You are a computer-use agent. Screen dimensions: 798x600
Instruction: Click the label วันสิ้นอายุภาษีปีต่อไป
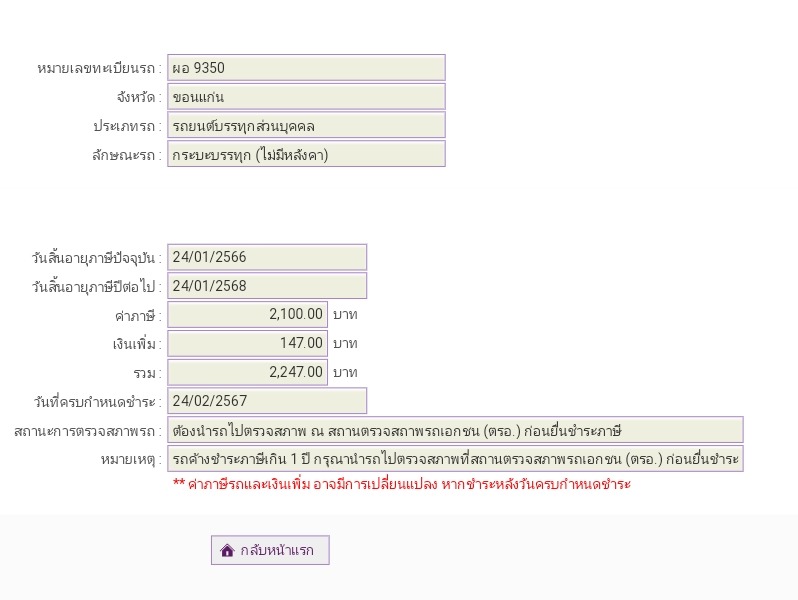point(97,287)
